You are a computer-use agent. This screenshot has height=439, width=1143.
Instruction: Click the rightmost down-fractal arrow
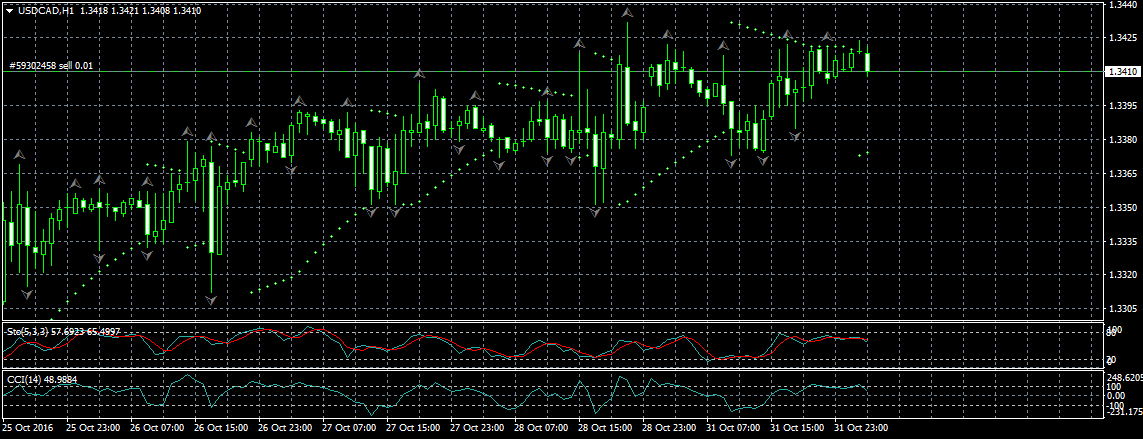coord(796,135)
